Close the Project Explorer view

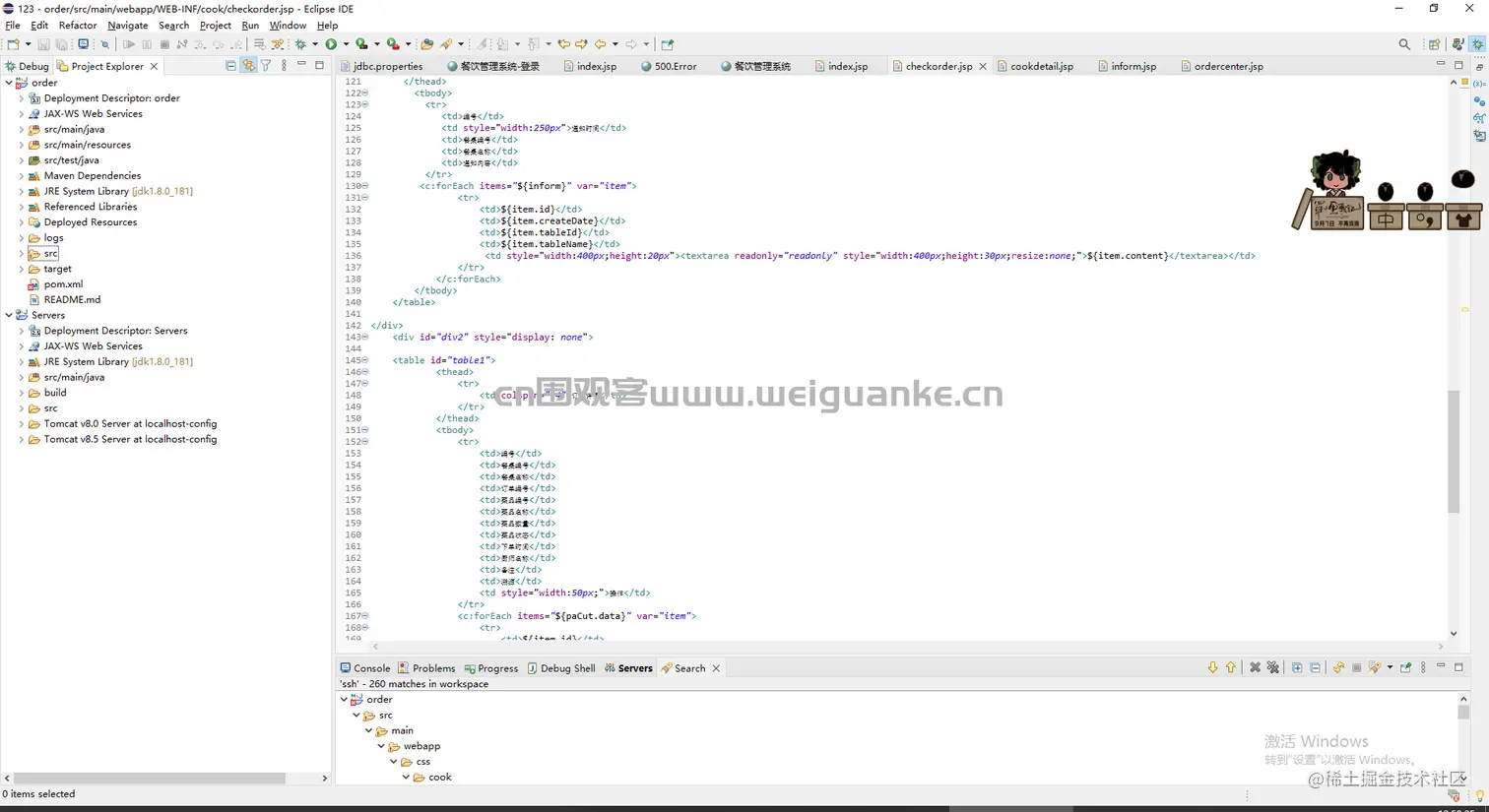pyautogui.click(x=154, y=66)
